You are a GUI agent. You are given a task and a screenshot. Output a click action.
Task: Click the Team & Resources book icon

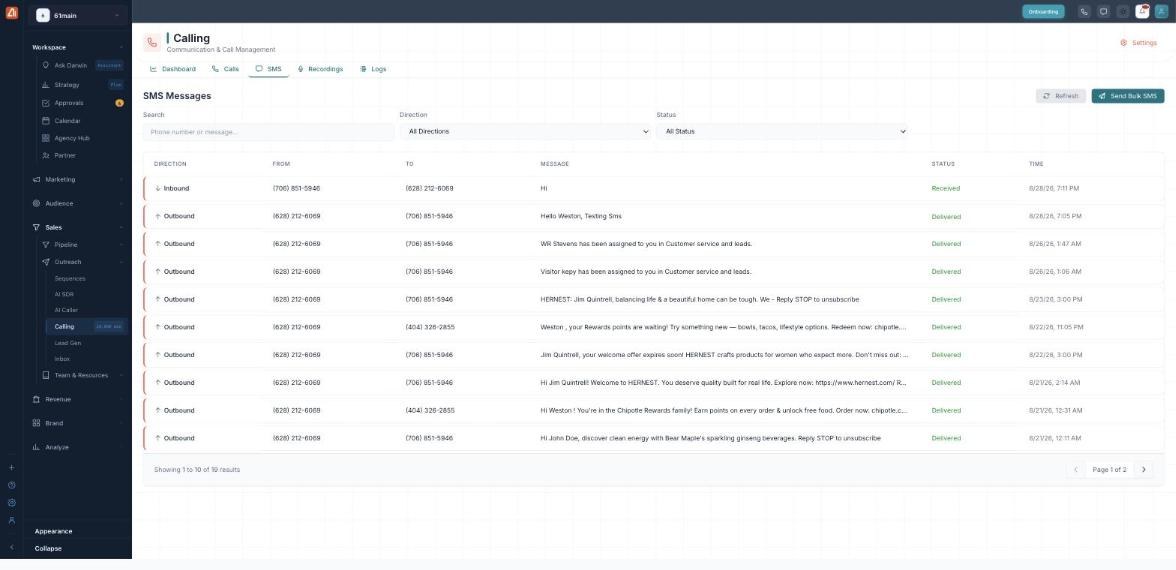(46, 375)
